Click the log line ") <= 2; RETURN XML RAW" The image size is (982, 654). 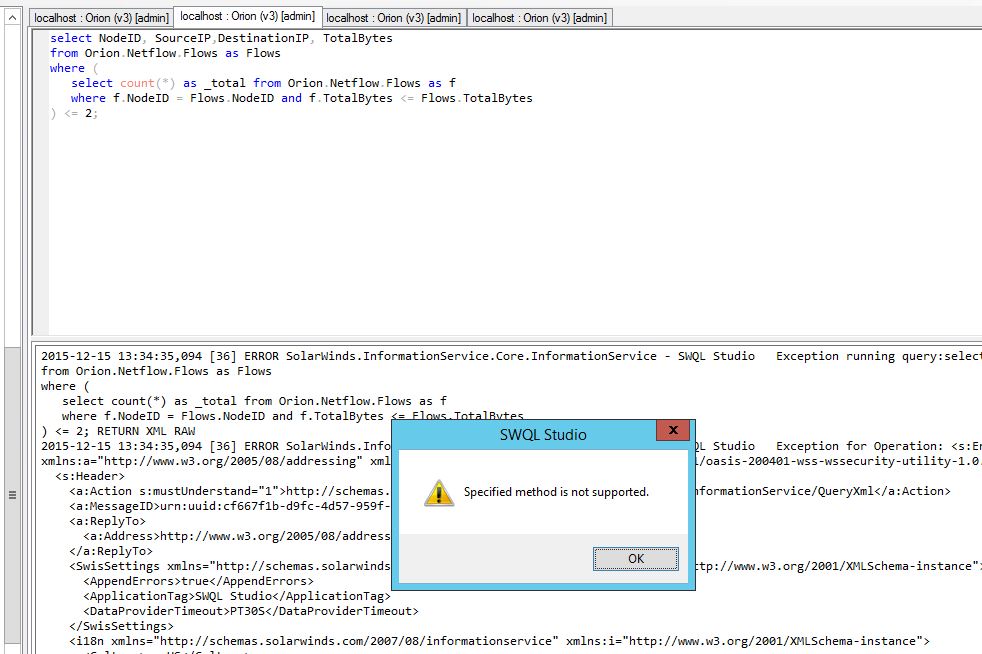coord(118,431)
